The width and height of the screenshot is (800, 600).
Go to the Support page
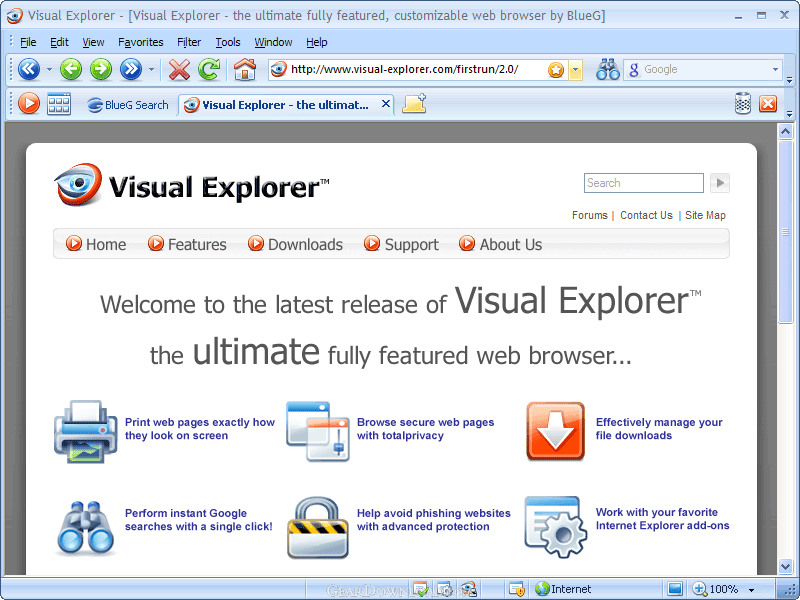[401, 244]
